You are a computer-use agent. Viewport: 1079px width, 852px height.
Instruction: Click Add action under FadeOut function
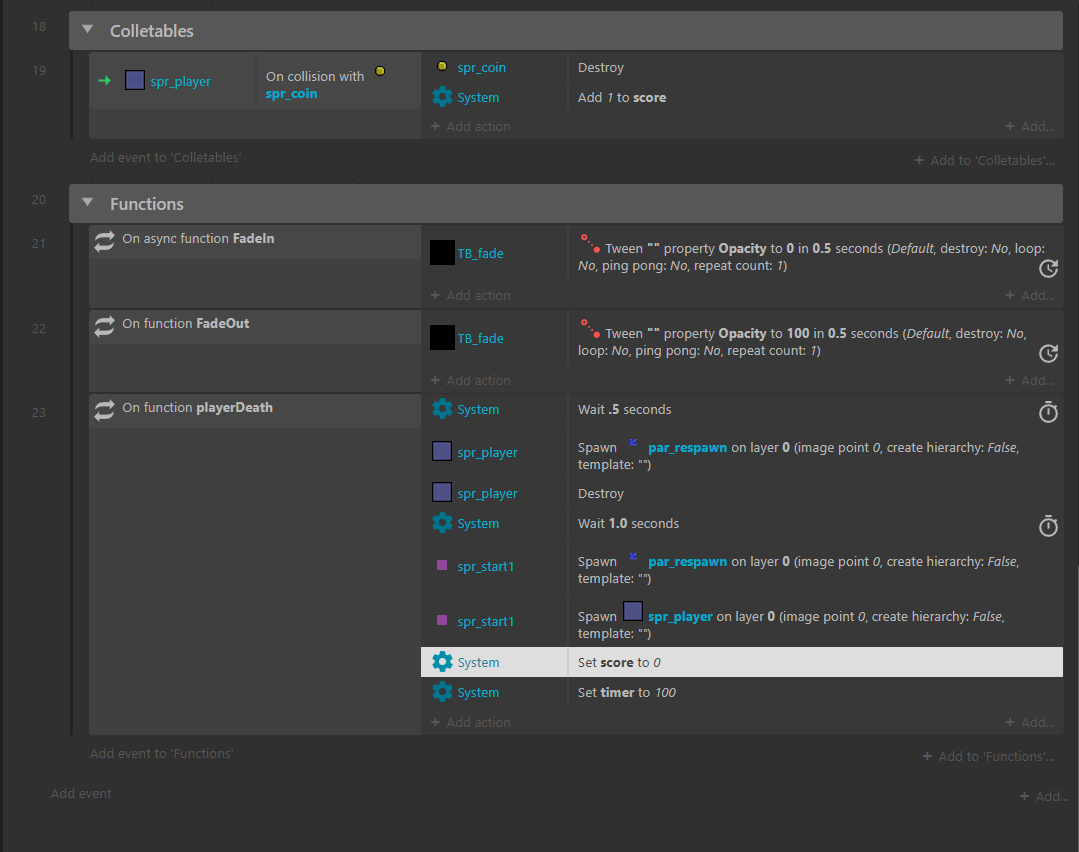(471, 381)
